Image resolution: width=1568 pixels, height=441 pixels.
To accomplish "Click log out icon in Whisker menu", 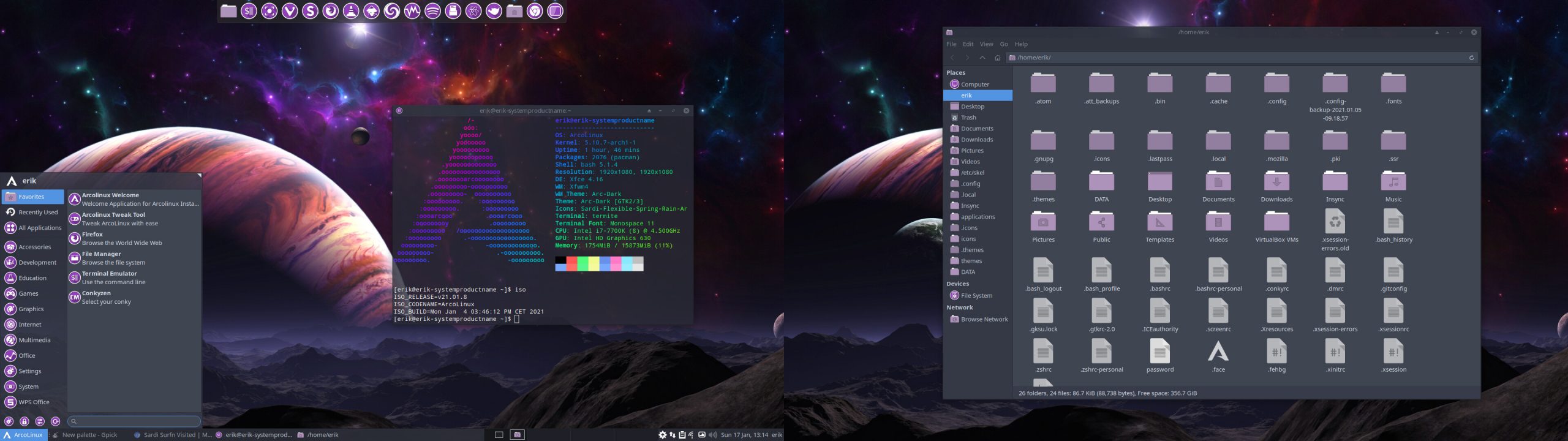I will coord(55,421).
